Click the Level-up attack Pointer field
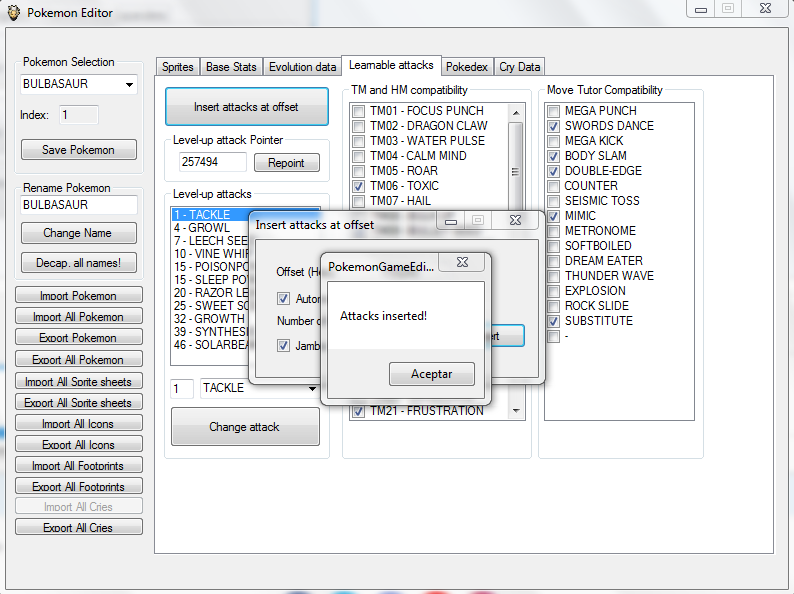 (212, 162)
